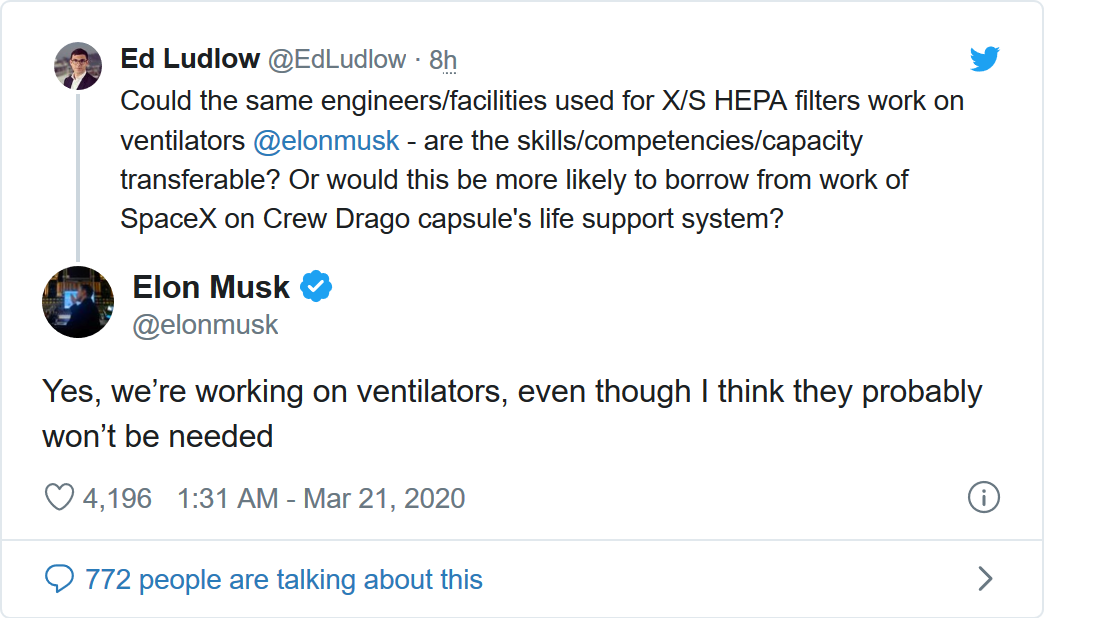Click the 4,196 likes count
Screen dimensions: 1100x618
pyautogui.click(x=117, y=498)
